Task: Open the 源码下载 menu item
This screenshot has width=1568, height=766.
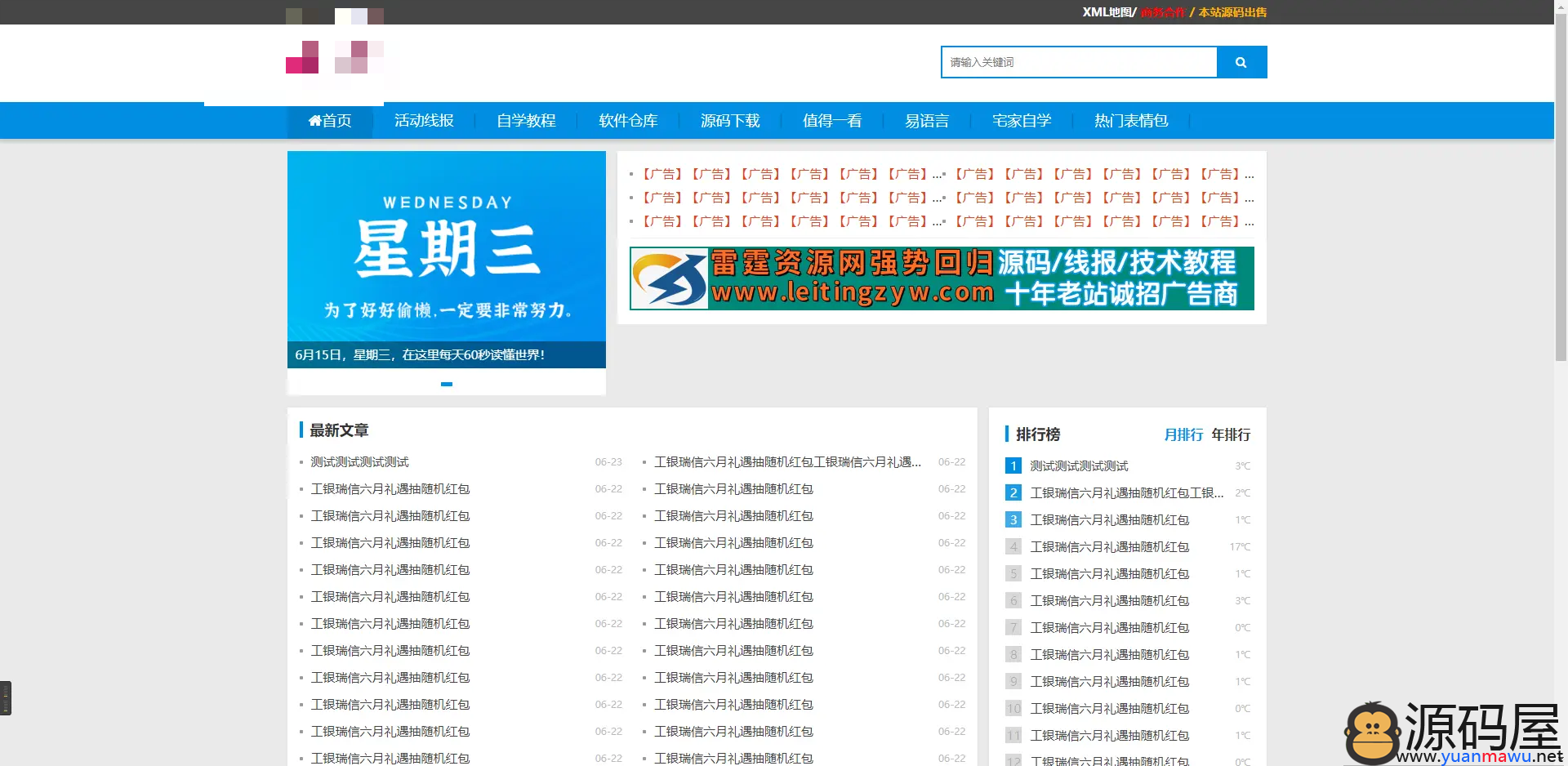Action: (x=730, y=121)
